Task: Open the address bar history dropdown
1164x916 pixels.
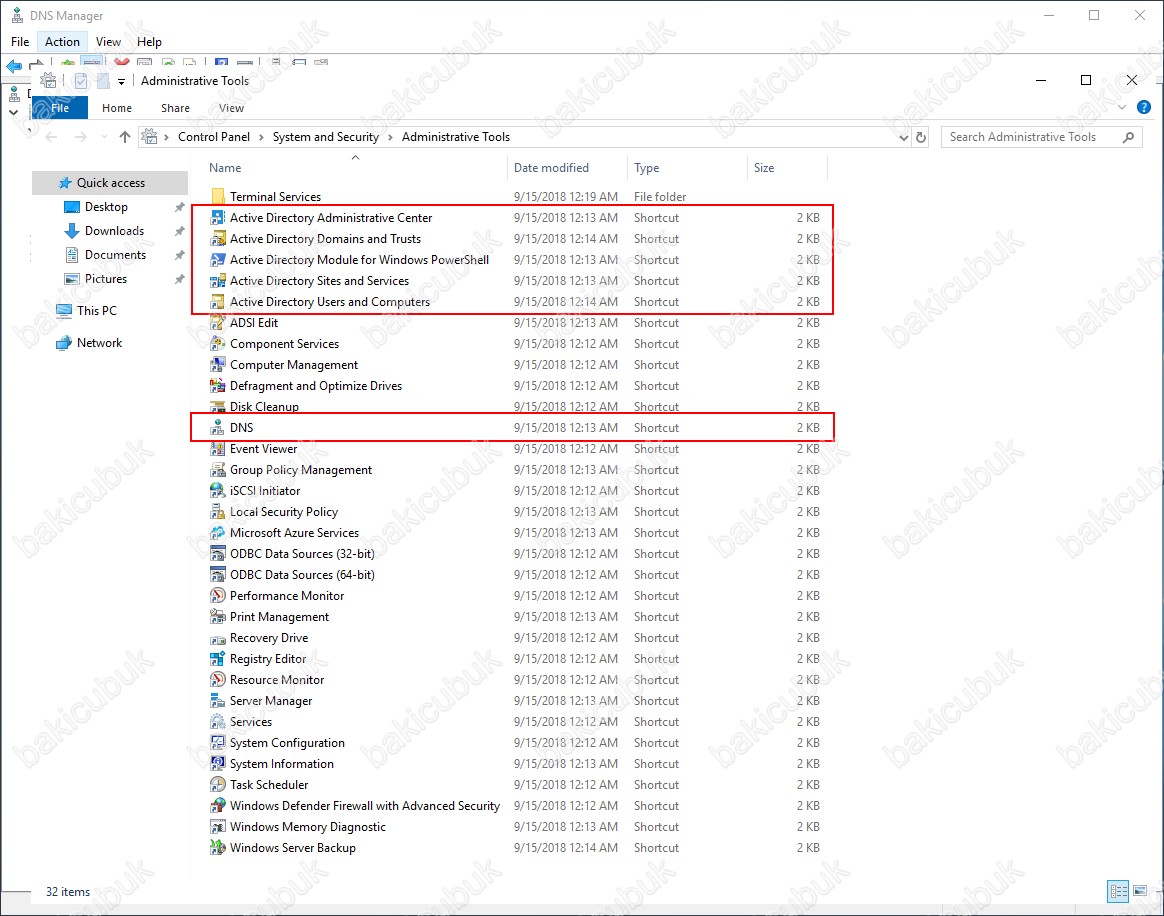Action: 903,137
